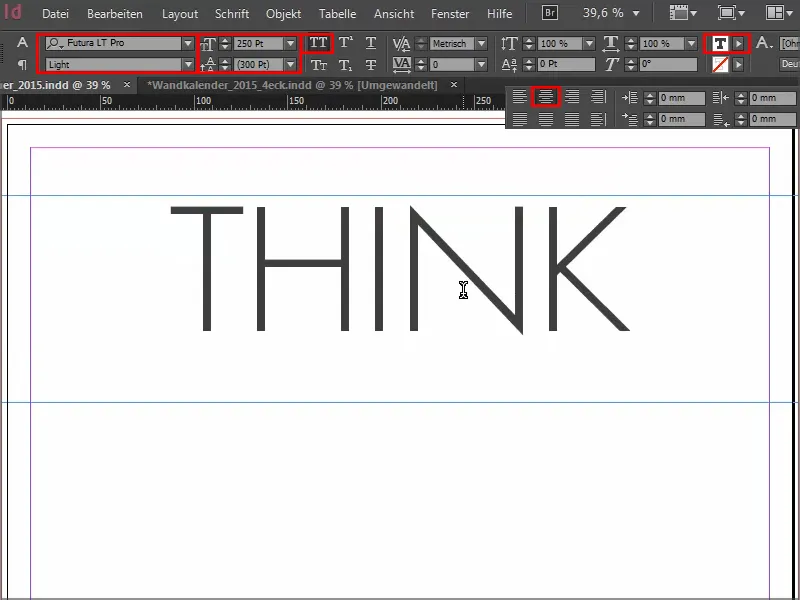Open the view options dropdown icon
The width and height of the screenshot is (800, 600).
click(x=683, y=13)
